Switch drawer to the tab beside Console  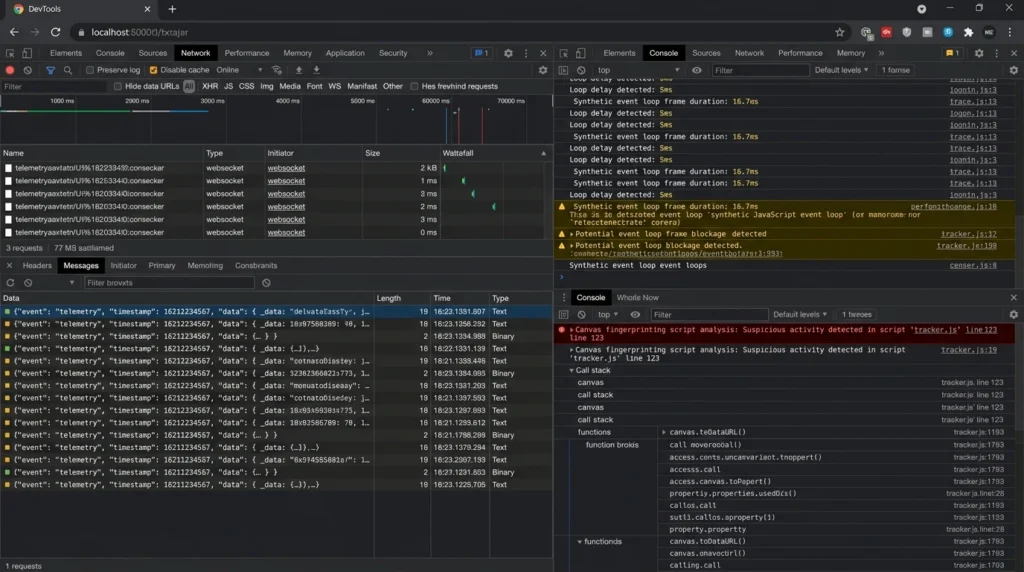pos(637,297)
